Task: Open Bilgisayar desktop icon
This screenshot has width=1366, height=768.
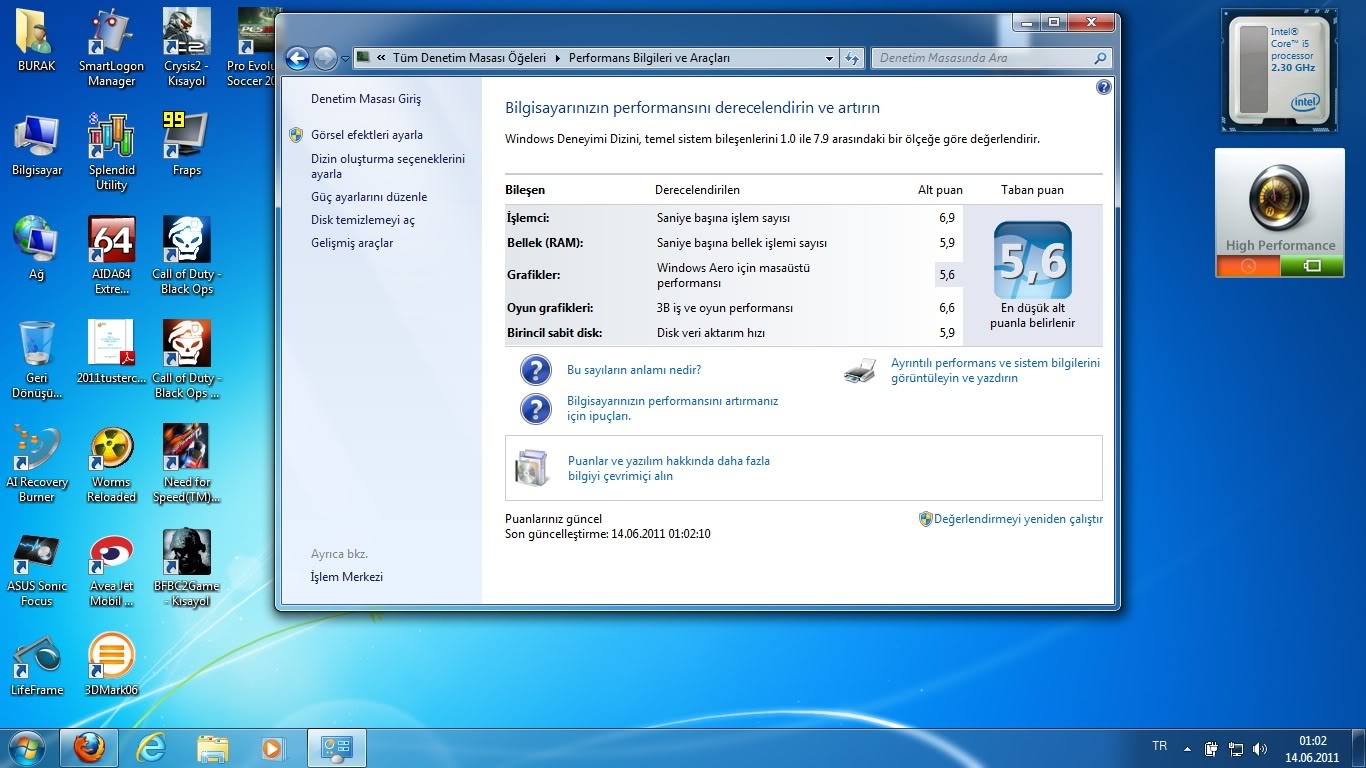Action: tap(37, 145)
